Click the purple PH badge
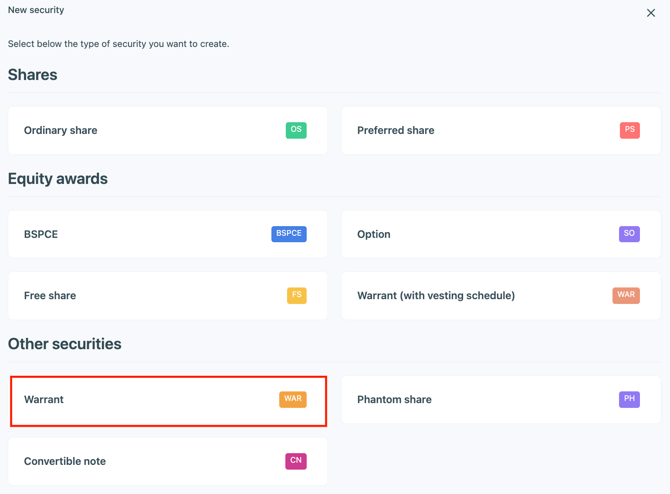The height and width of the screenshot is (494, 670). (629, 400)
